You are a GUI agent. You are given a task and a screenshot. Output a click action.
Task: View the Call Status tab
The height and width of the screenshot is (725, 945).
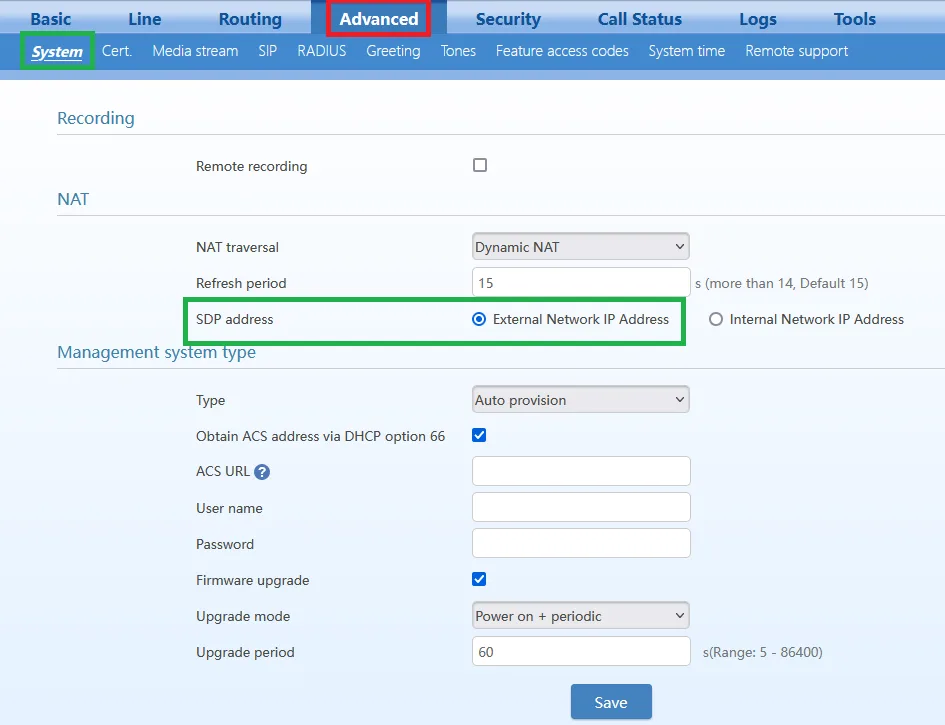[x=639, y=19]
